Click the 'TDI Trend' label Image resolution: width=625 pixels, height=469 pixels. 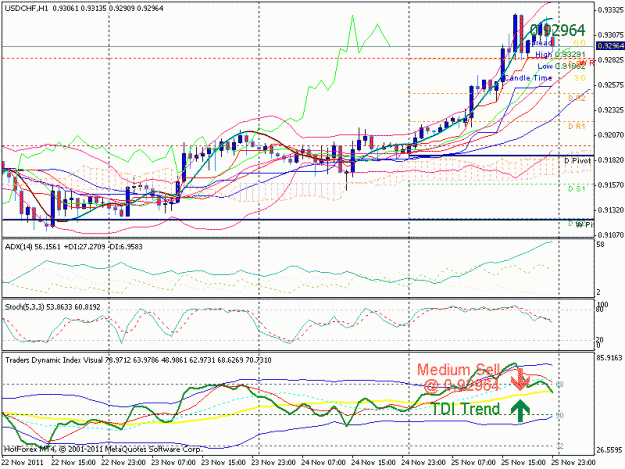[x=465, y=409]
